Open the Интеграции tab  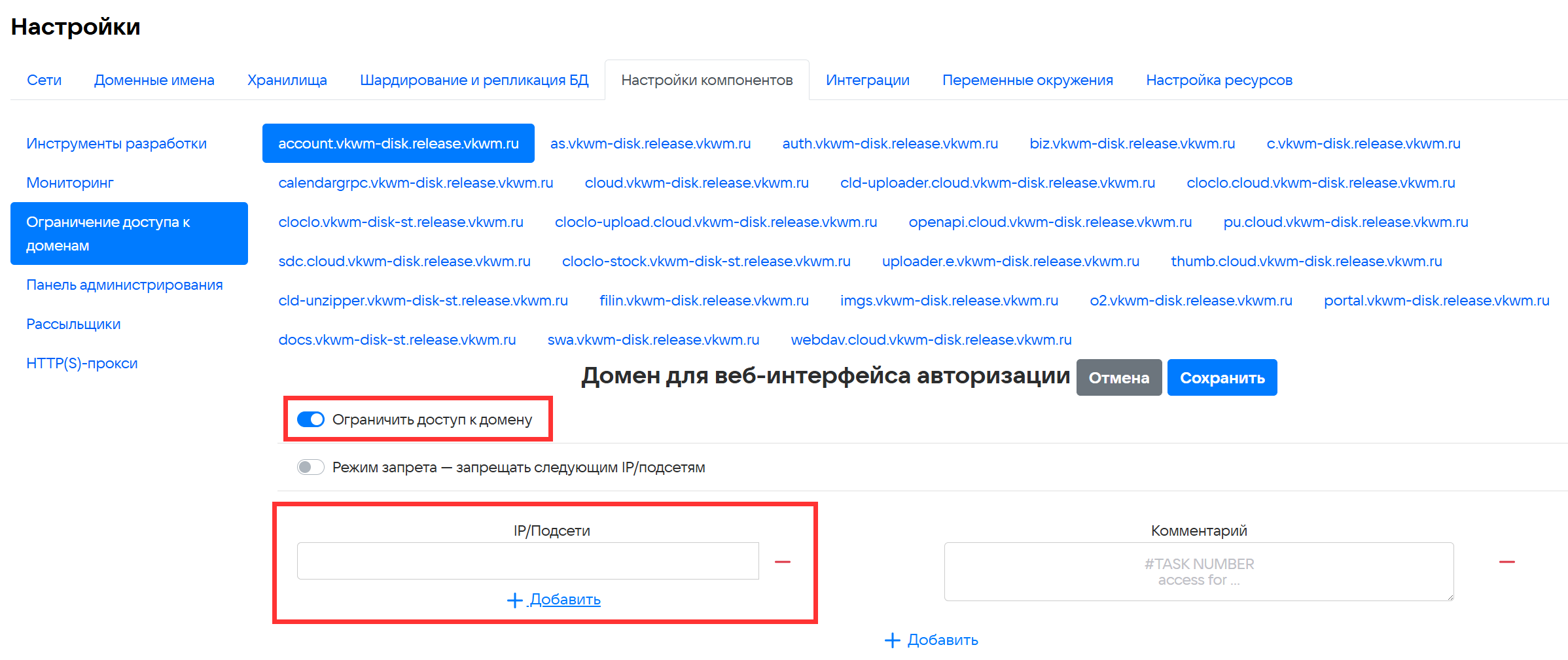867,80
